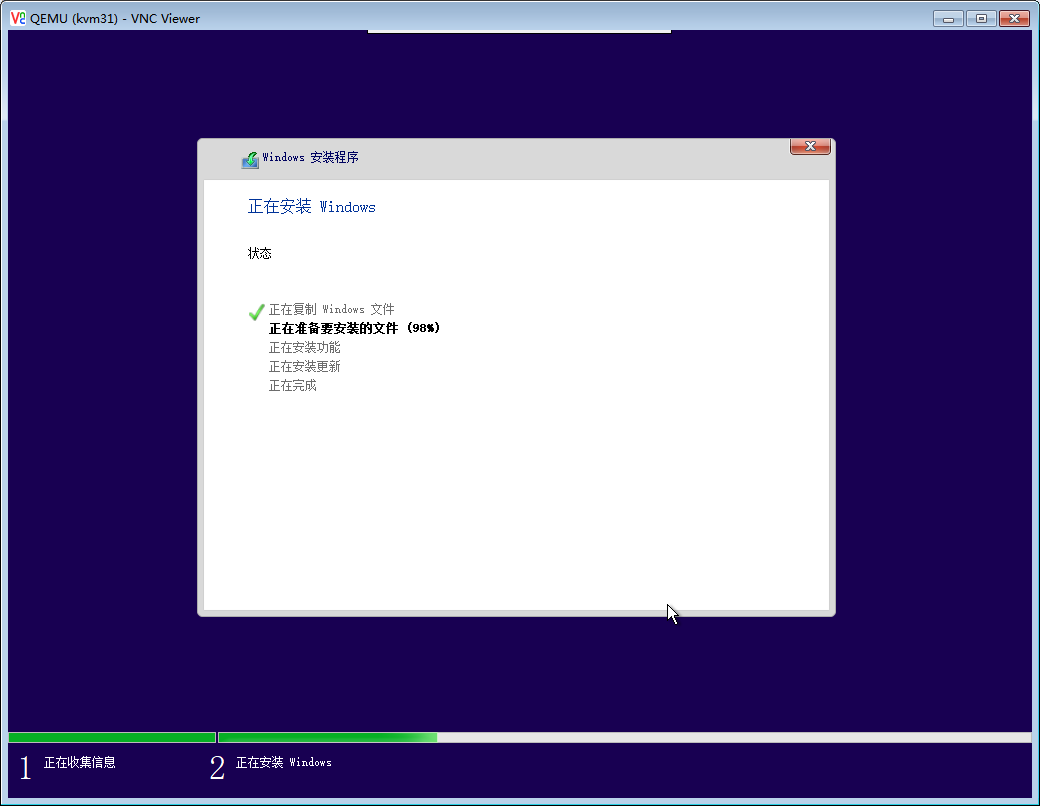1040x806 pixels.
Task: Select the 正在安装功能 step
Action: (304, 348)
